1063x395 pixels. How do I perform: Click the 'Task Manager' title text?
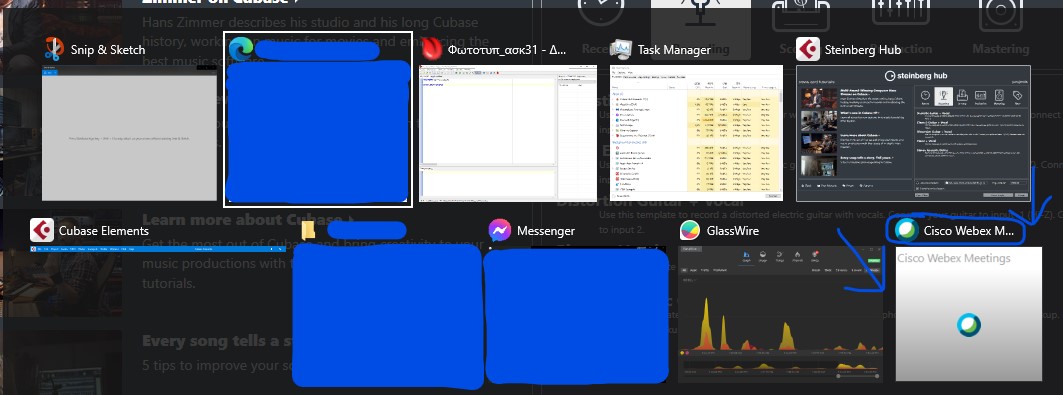[x=674, y=49]
